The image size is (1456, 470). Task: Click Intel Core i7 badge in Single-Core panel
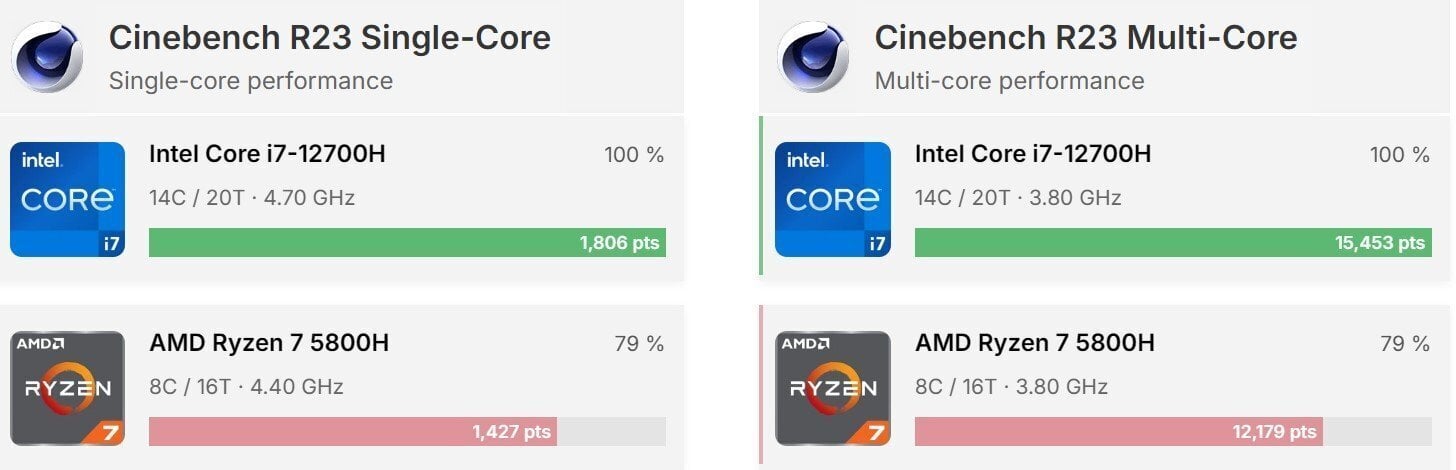click(68, 199)
